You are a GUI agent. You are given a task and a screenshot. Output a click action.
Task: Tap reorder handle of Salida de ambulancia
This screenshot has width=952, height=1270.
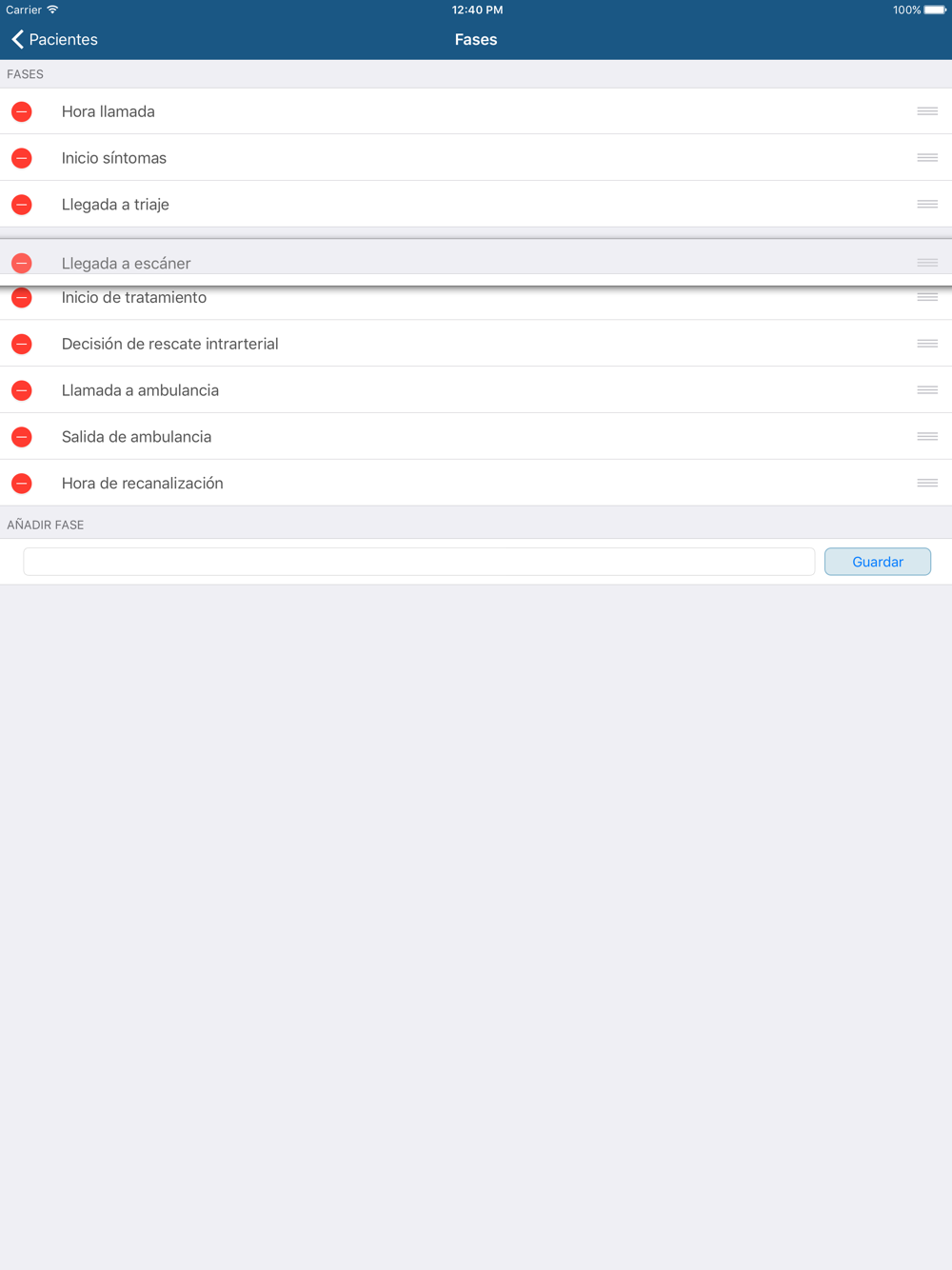point(927,437)
